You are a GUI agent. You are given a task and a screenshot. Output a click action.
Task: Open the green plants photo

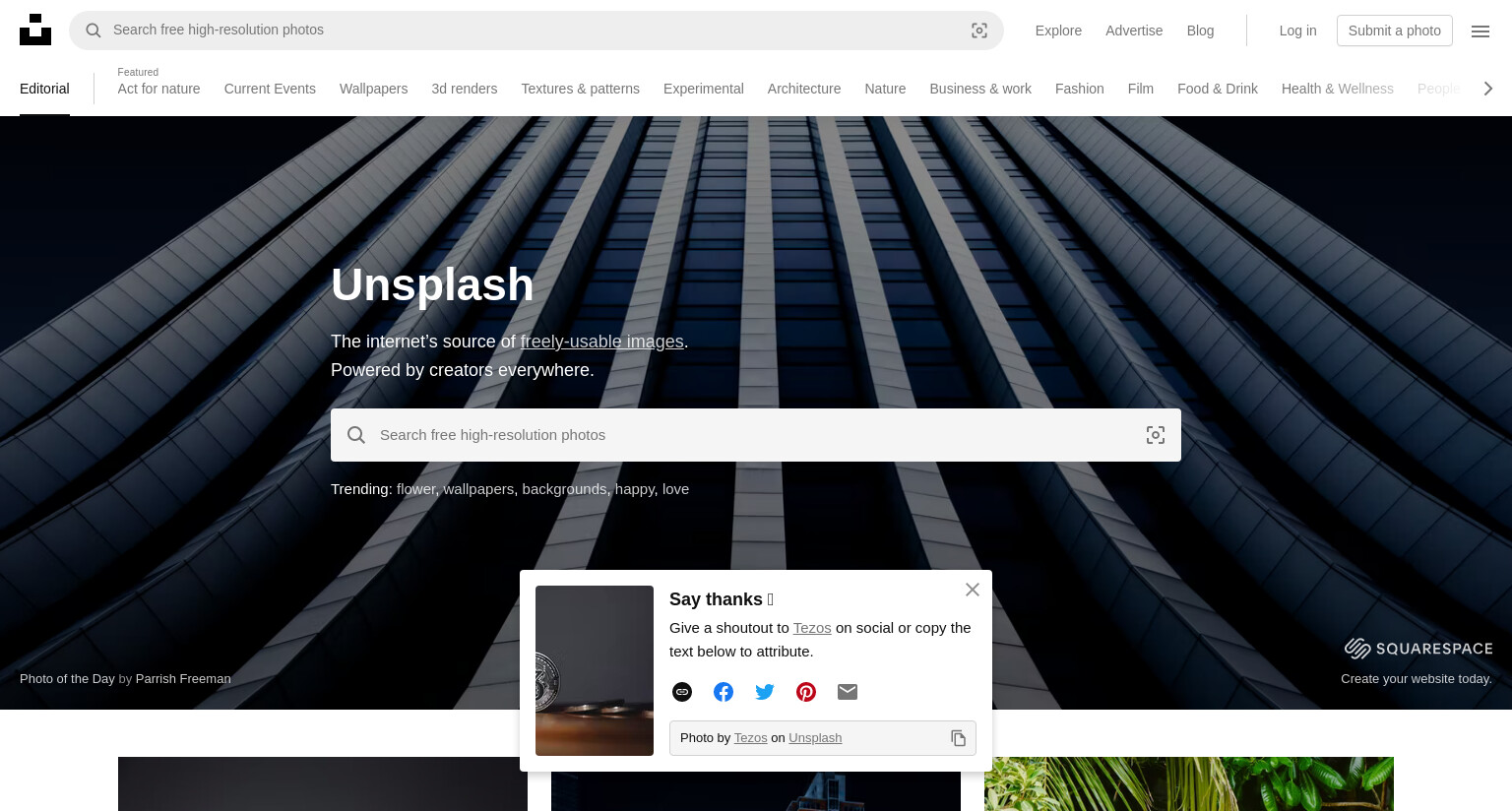click(1189, 783)
